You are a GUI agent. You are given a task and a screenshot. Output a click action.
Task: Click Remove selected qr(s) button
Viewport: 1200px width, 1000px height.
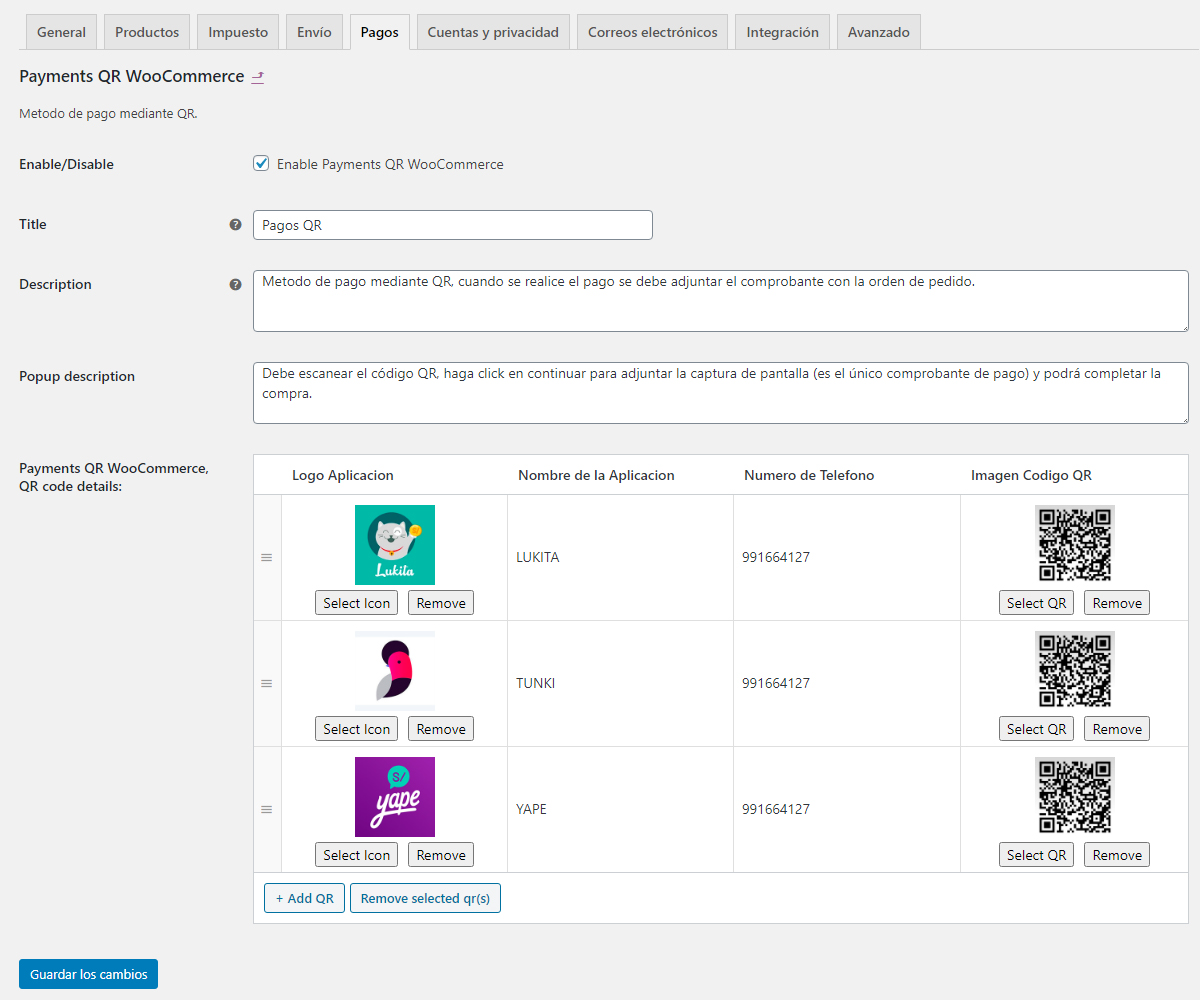click(x=425, y=898)
